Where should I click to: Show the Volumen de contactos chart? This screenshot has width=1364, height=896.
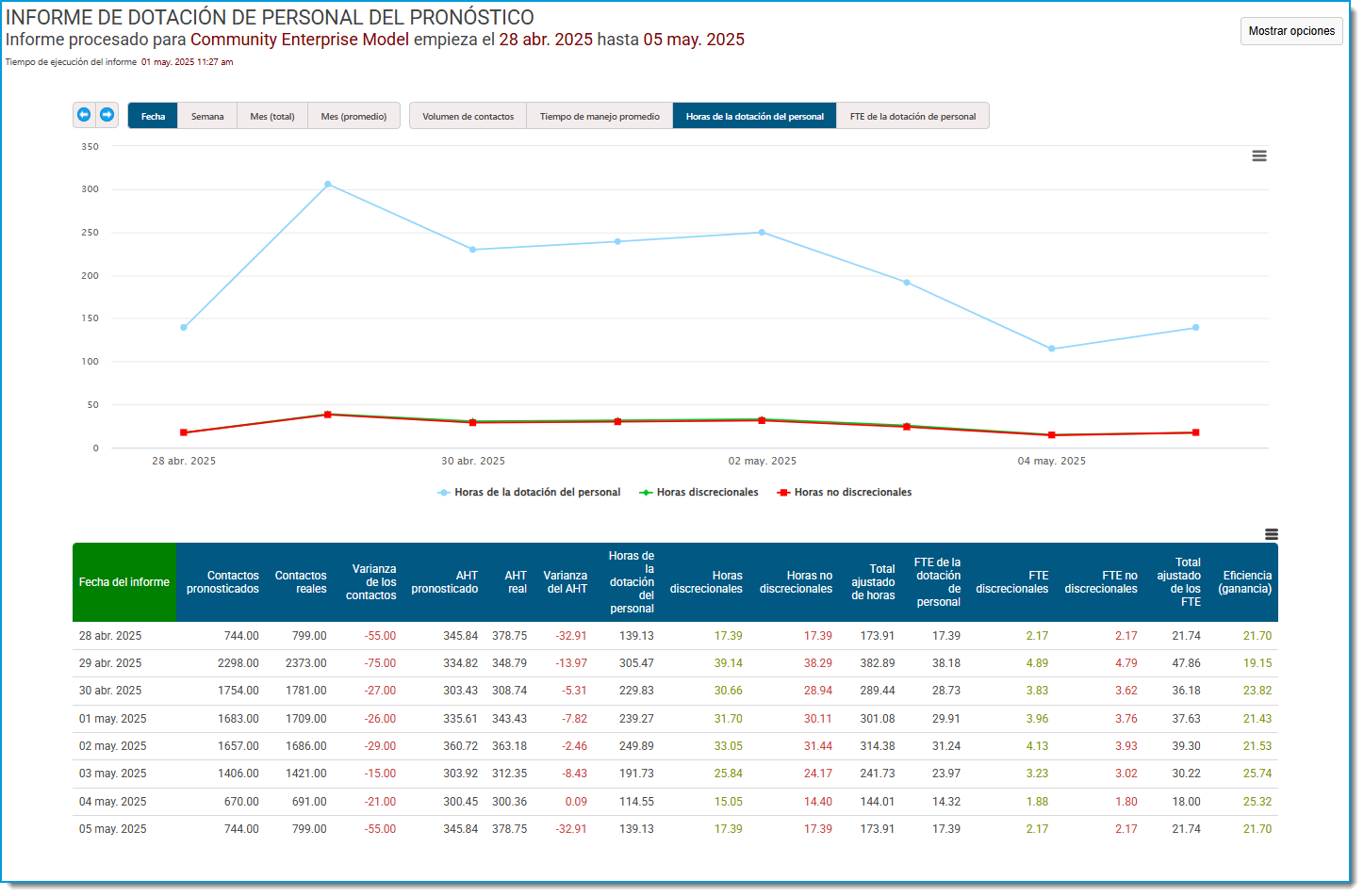click(x=468, y=116)
